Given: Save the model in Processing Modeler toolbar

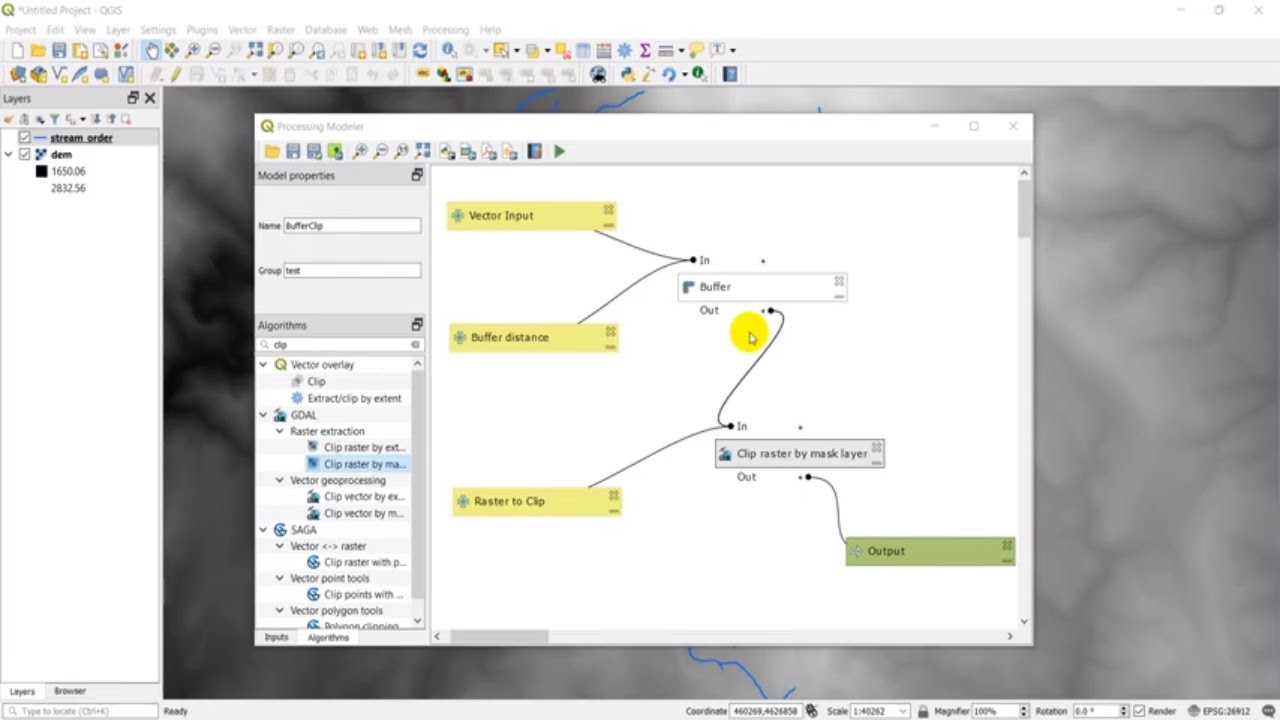Looking at the screenshot, I should pyautogui.click(x=293, y=151).
